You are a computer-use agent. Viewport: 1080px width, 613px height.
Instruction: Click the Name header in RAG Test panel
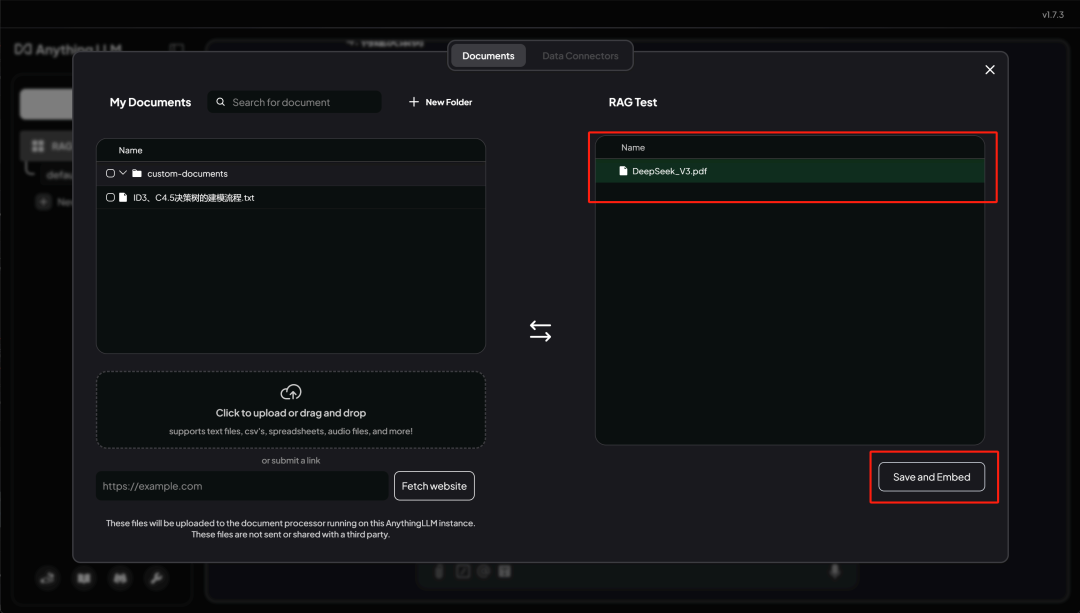pos(633,147)
